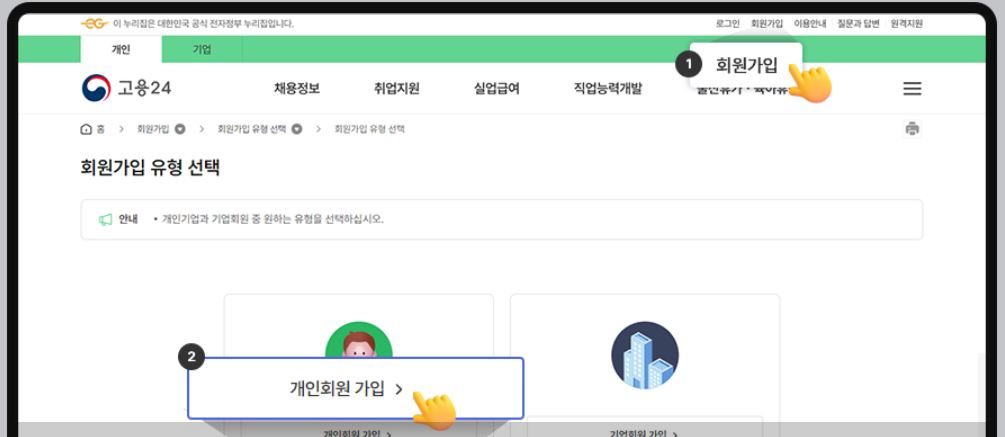
Task: Expand the 회원가입 유형 선택 breadcrumb dropdown
Action: click(x=297, y=129)
